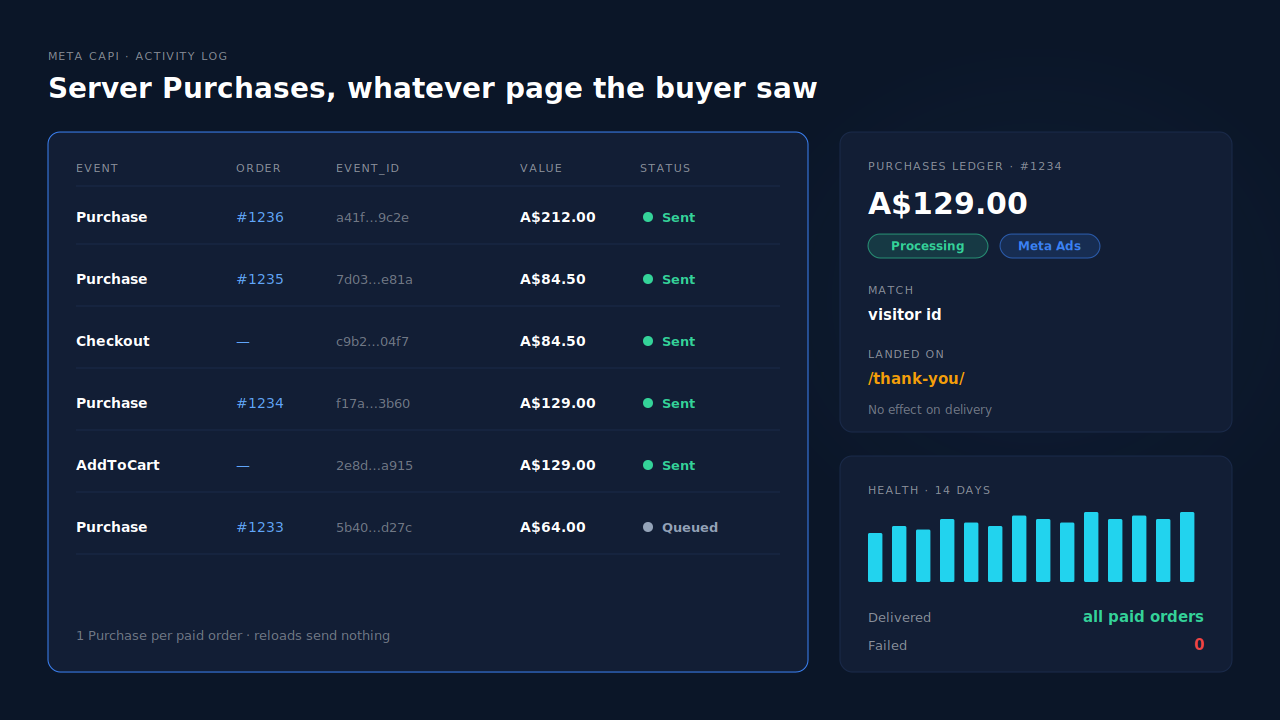
Task: Open order link #1235
Action: 260,279
